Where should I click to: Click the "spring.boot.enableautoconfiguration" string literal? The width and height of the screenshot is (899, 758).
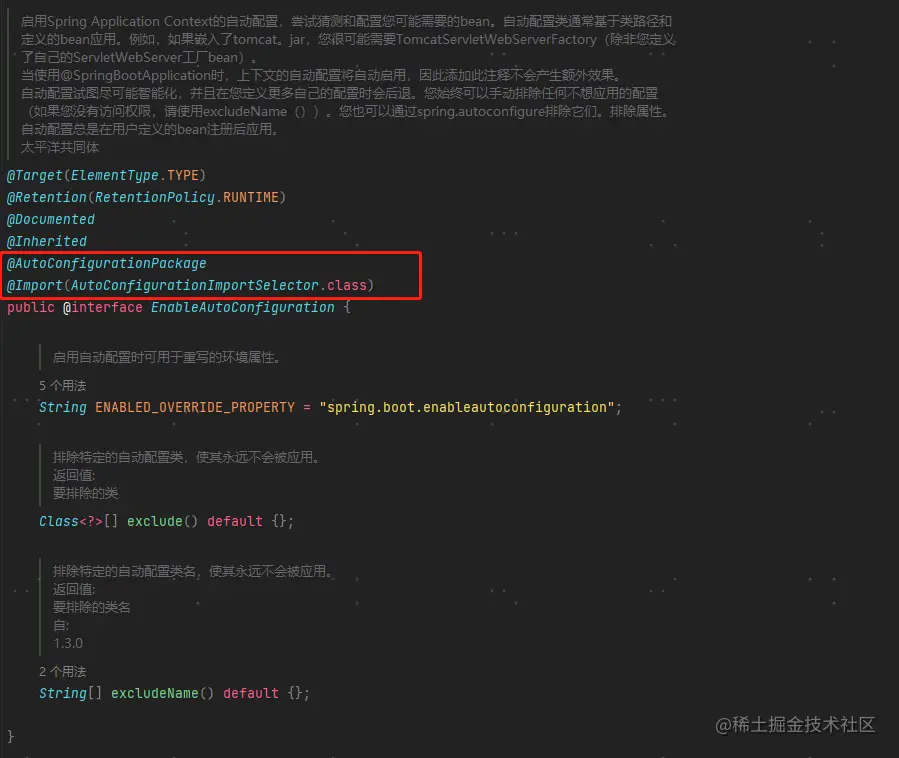[467, 408]
